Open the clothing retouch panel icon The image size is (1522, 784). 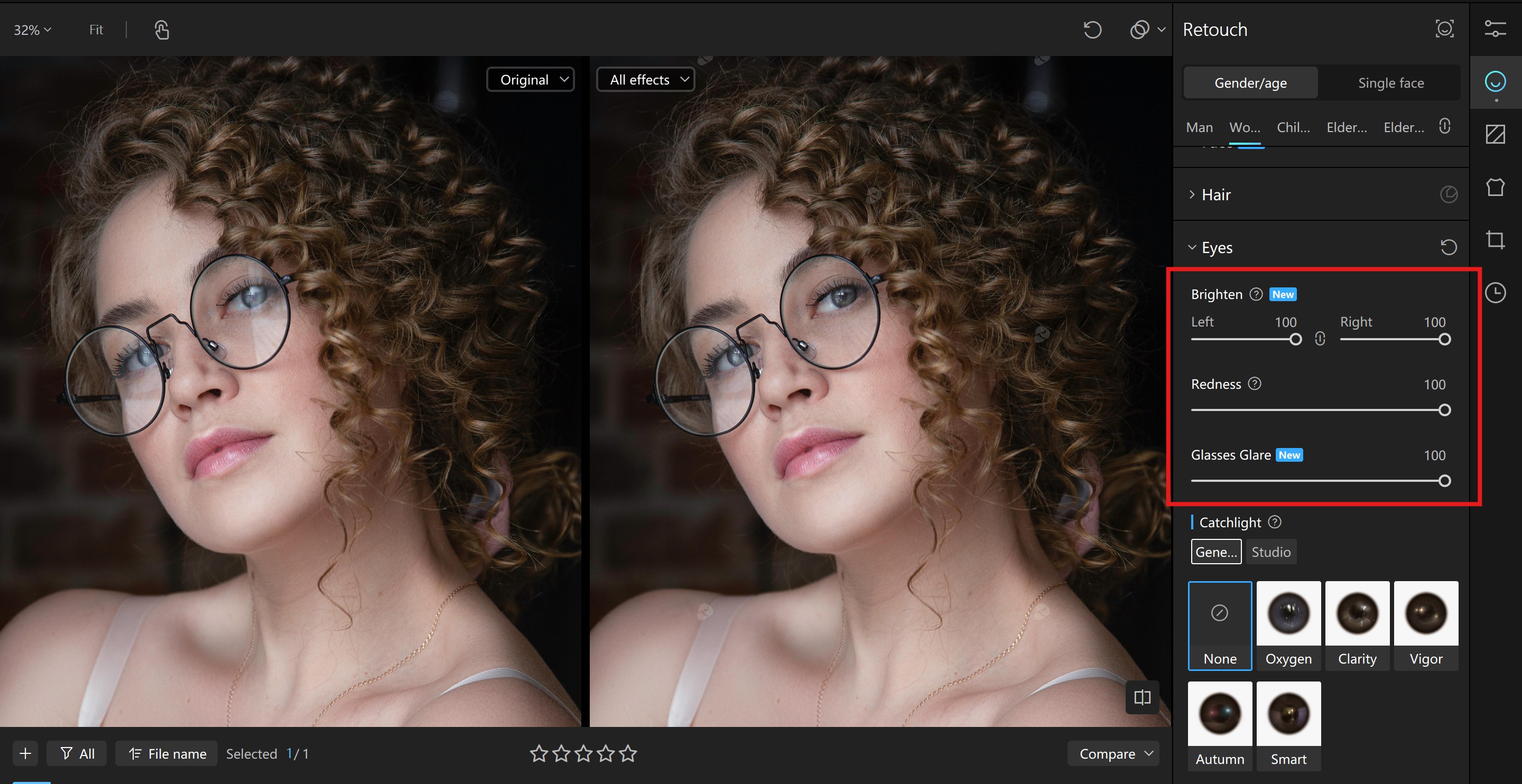click(x=1495, y=188)
